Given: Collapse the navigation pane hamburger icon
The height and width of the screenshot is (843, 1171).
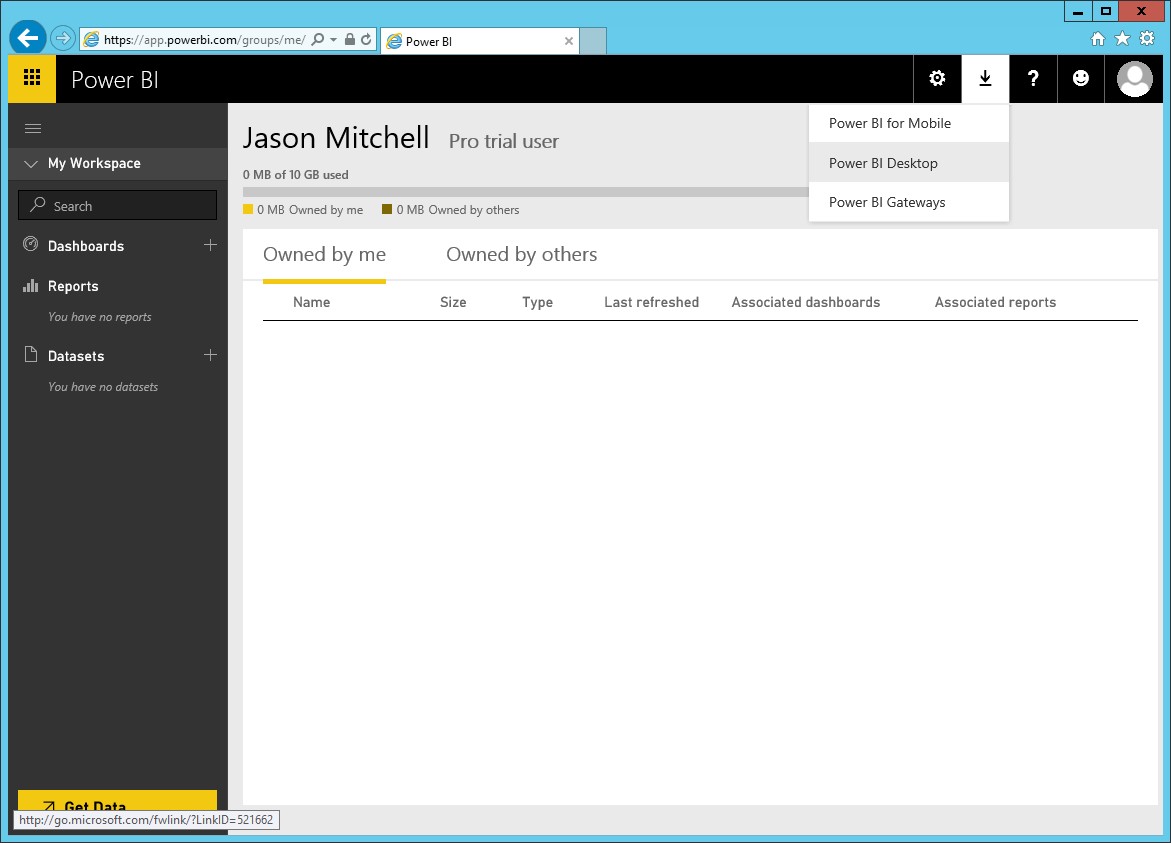Looking at the screenshot, I should point(33,128).
